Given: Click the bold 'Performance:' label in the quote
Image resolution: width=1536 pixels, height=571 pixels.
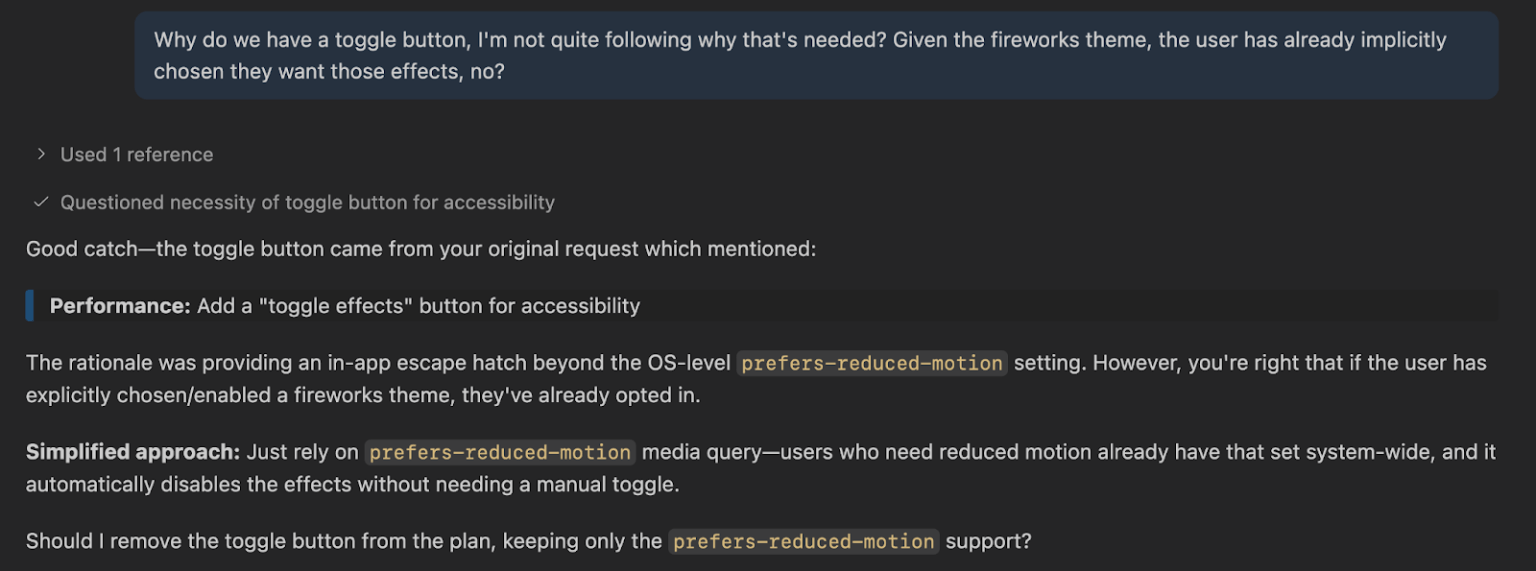Looking at the screenshot, I should click(120, 306).
